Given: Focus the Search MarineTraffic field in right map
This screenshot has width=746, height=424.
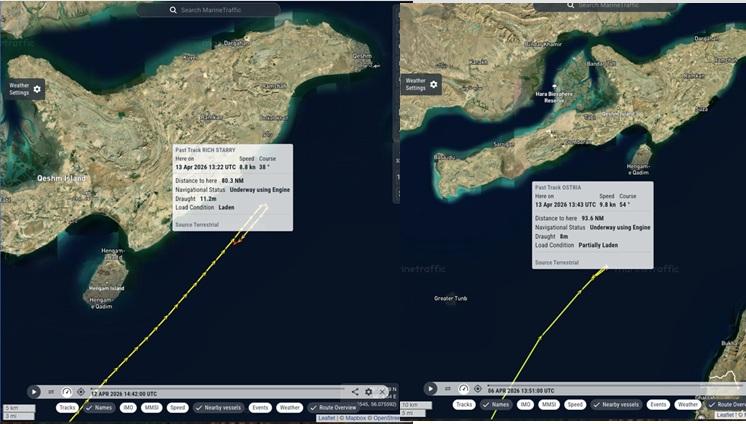Looking at the screenshot, I should 605,6.
